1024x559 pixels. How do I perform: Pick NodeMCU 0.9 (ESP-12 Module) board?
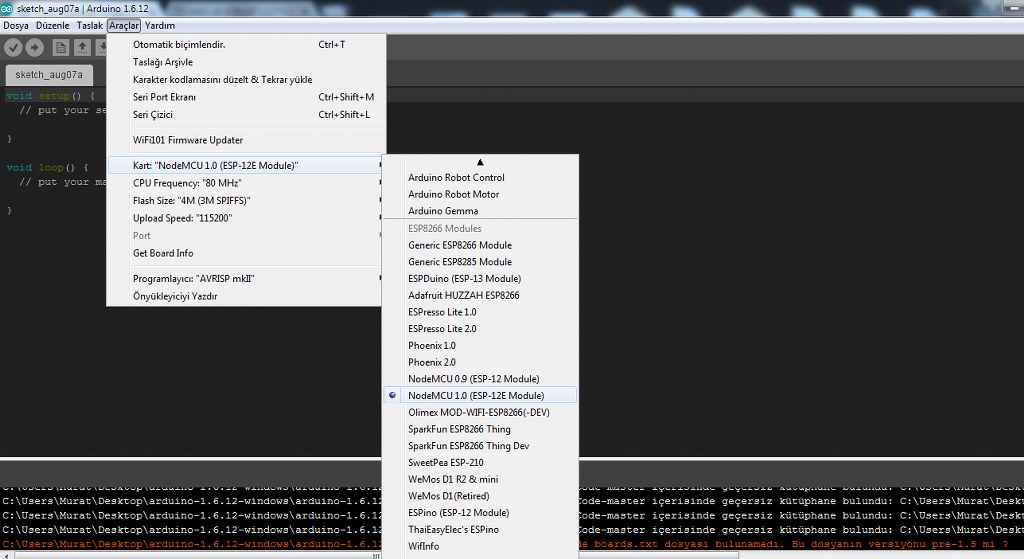point(480,379)
